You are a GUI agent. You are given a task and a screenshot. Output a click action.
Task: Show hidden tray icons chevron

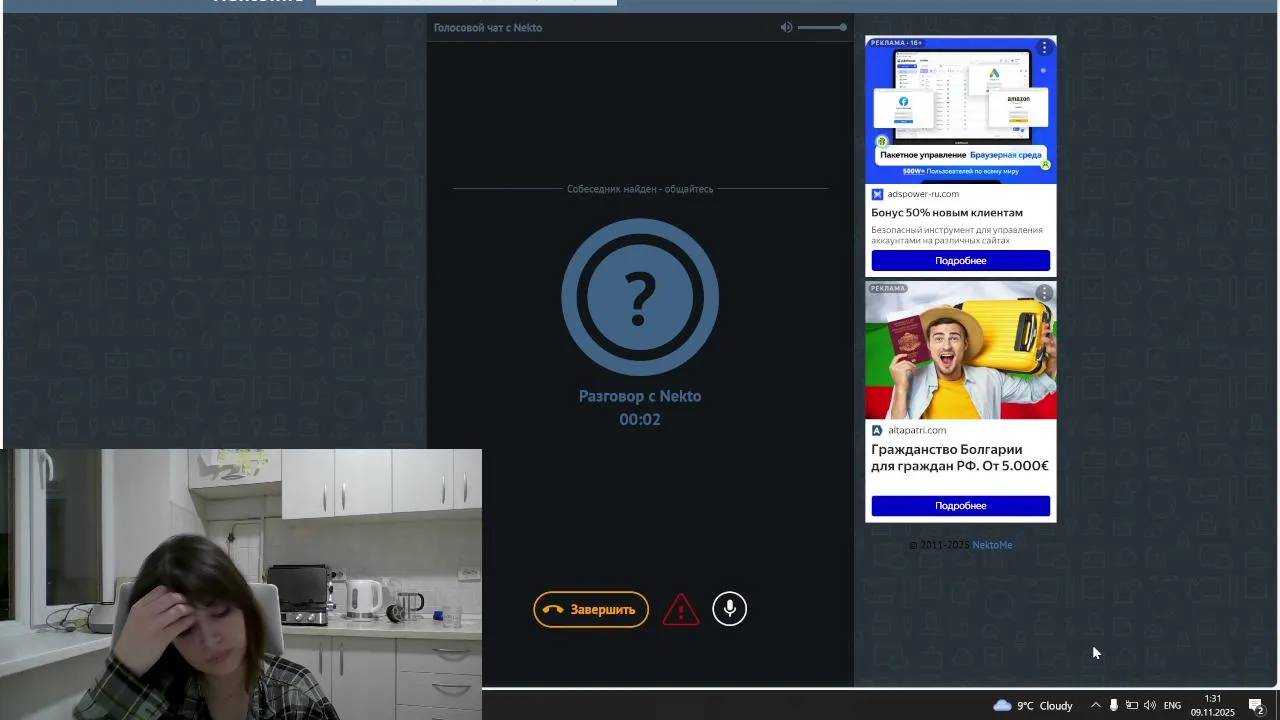[1095, 705]
